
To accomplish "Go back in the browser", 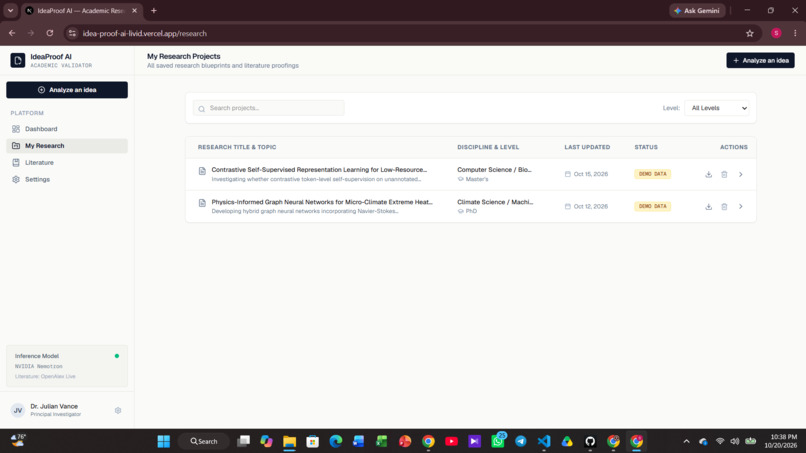I will click(x=12, y=33).
